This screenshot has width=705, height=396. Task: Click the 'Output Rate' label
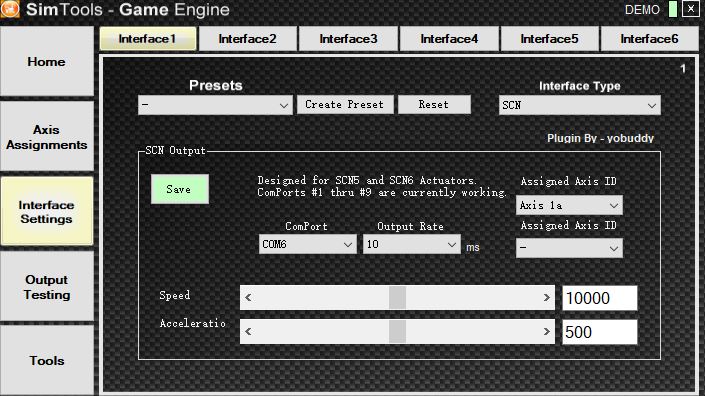(x=410, y=226)
